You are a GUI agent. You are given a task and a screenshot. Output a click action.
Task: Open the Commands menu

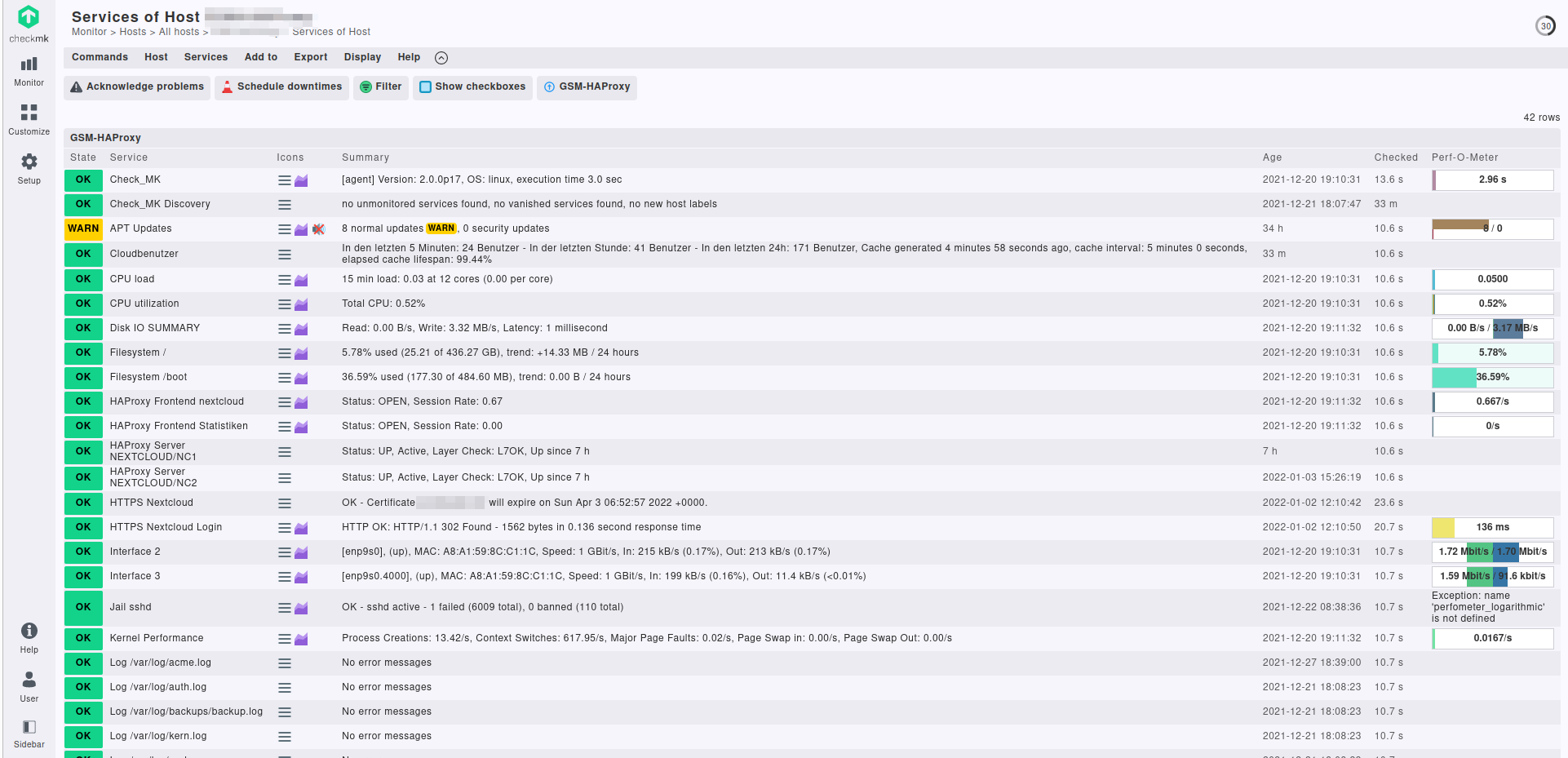coord(100,57)
